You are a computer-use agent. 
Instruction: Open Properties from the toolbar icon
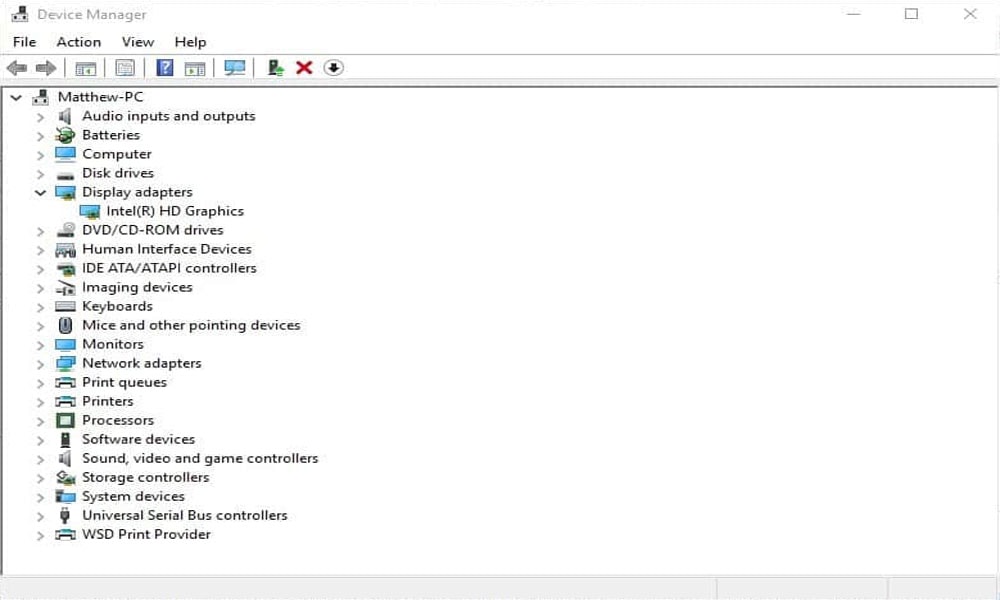coord(125,68)
